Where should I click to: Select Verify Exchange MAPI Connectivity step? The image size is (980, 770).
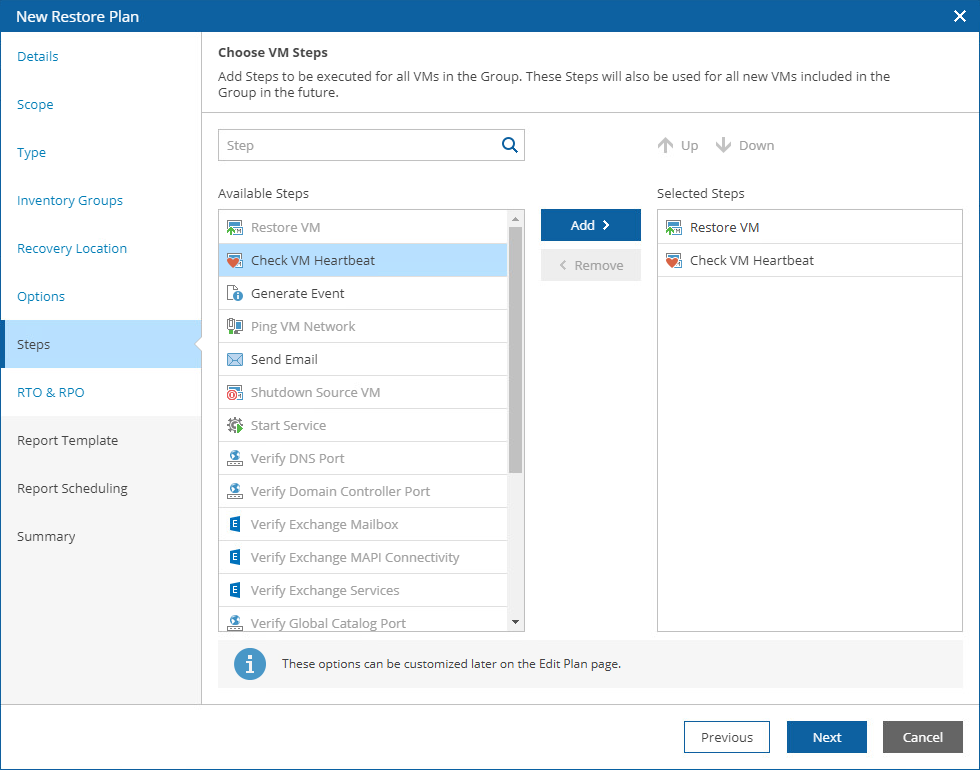click(x=355, y=558)
